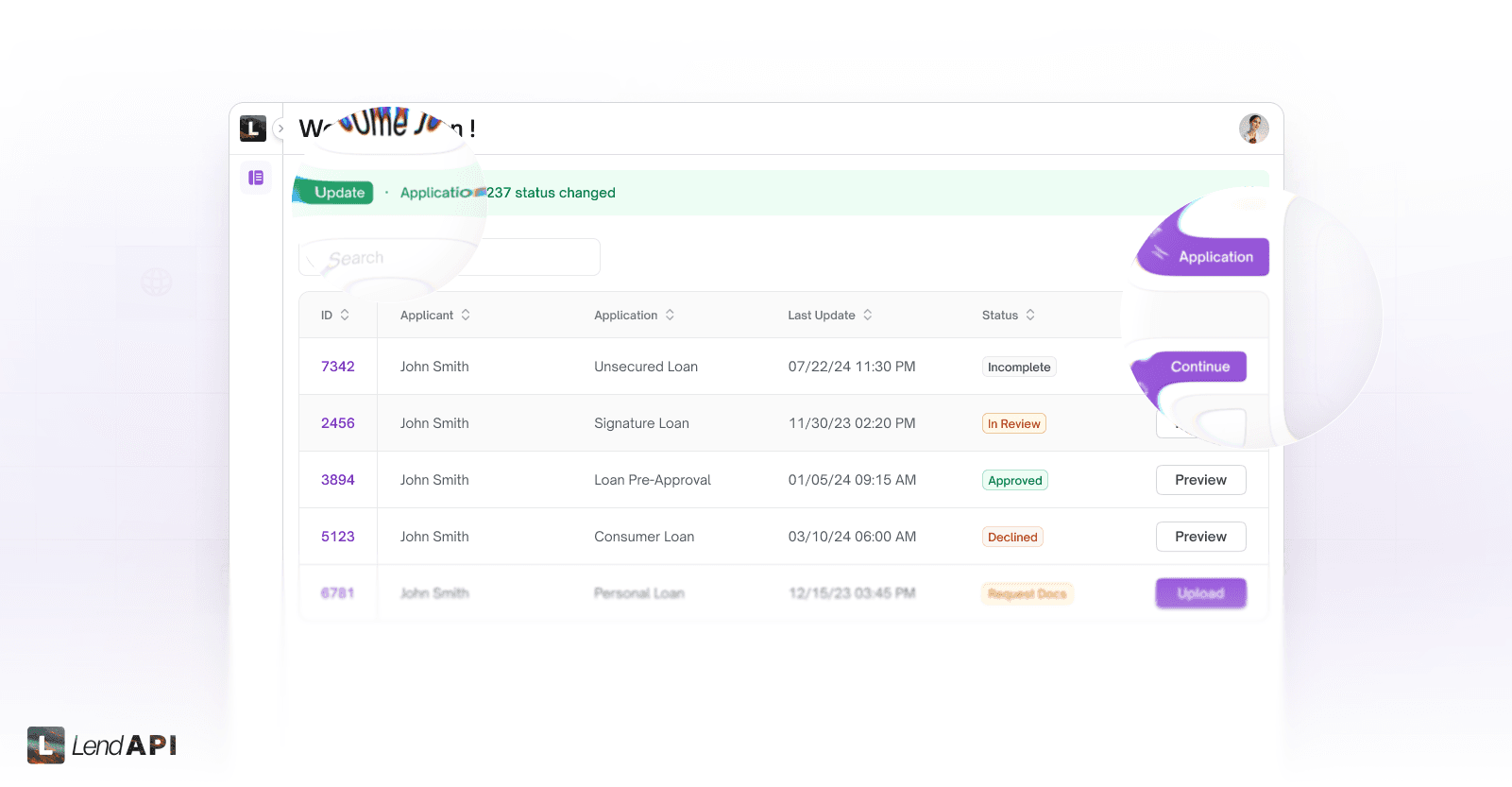Open application ID 5123
The image size is (1512, 787).
tap(338, 537)
